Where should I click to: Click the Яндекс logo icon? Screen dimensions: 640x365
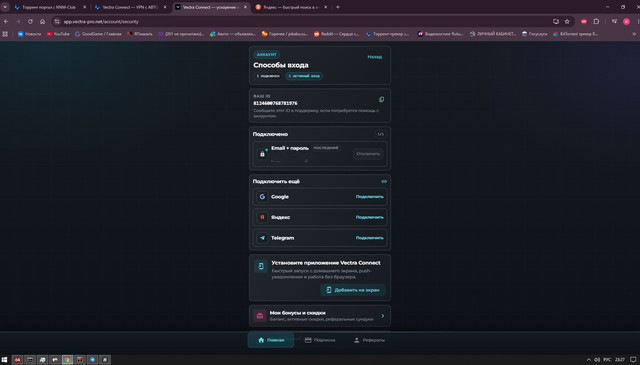click(262, 217)
